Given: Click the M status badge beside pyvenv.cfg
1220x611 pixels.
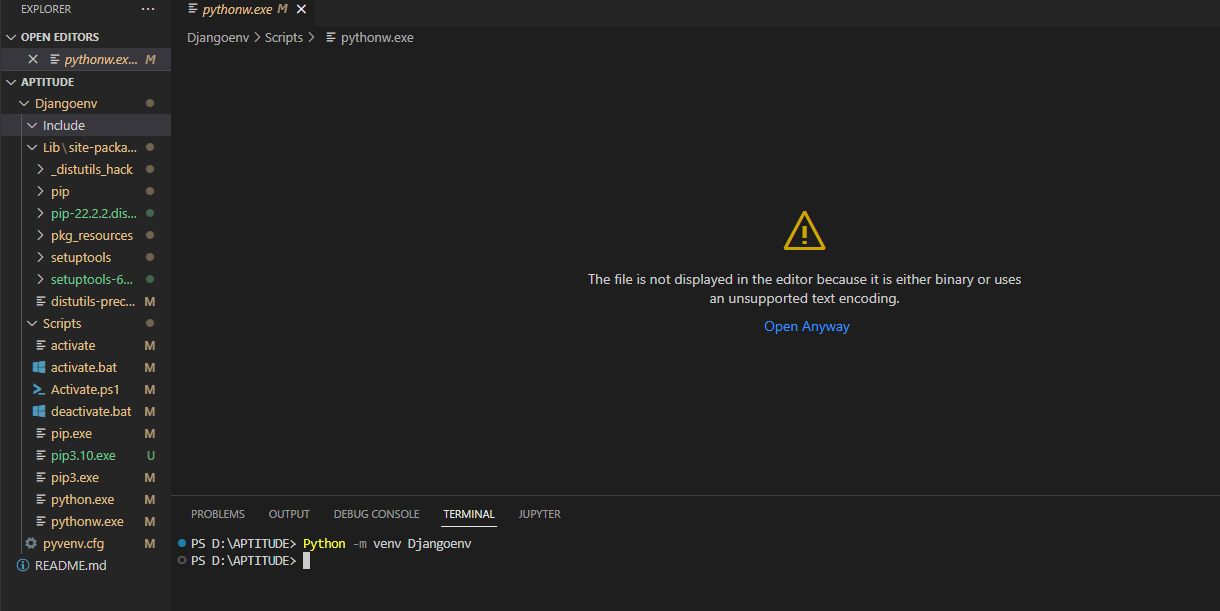Looking at the screenshot, I should [x=150, y=543].
